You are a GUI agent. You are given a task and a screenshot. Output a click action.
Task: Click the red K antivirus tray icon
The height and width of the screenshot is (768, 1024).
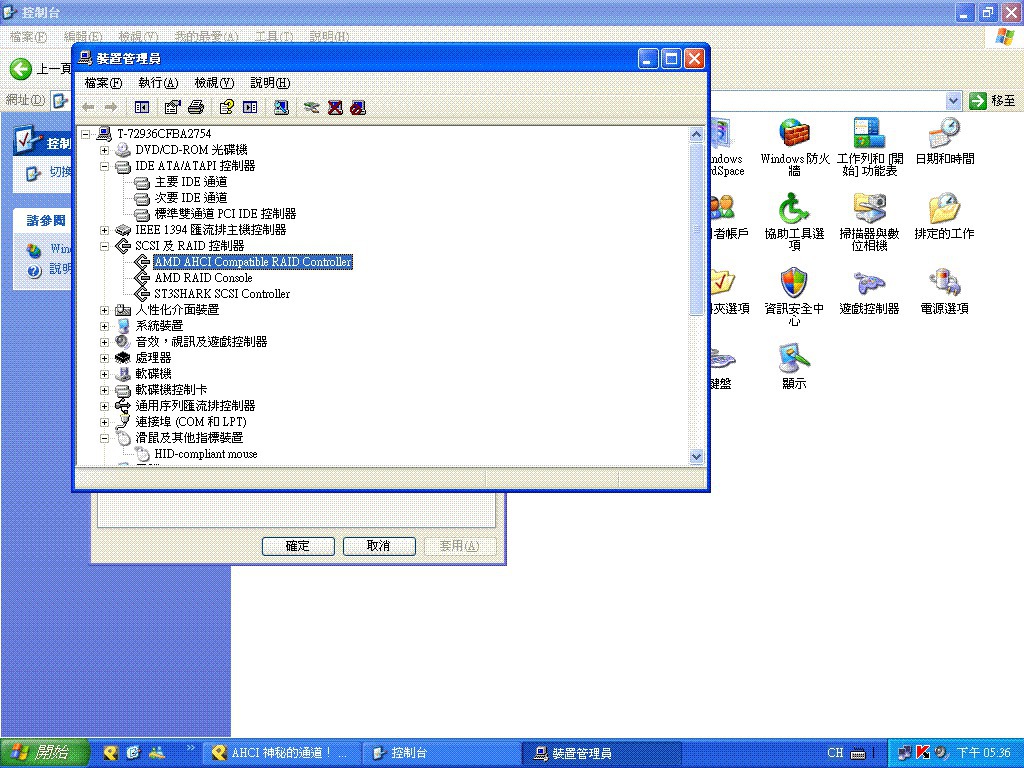(923, 753)
